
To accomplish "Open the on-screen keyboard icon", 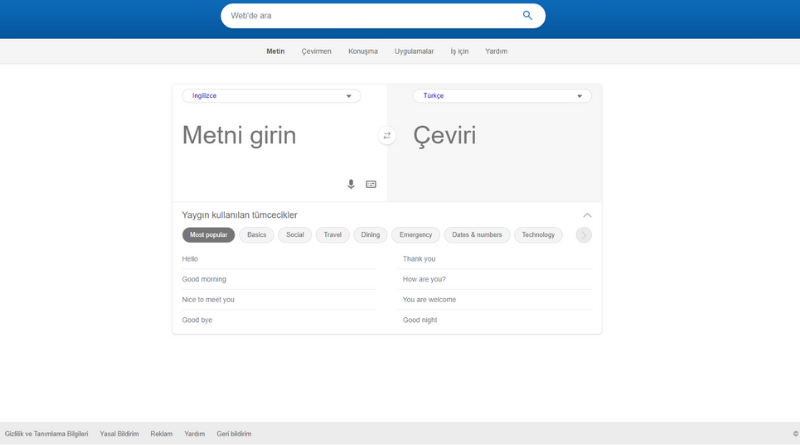I will click(371, 184).
